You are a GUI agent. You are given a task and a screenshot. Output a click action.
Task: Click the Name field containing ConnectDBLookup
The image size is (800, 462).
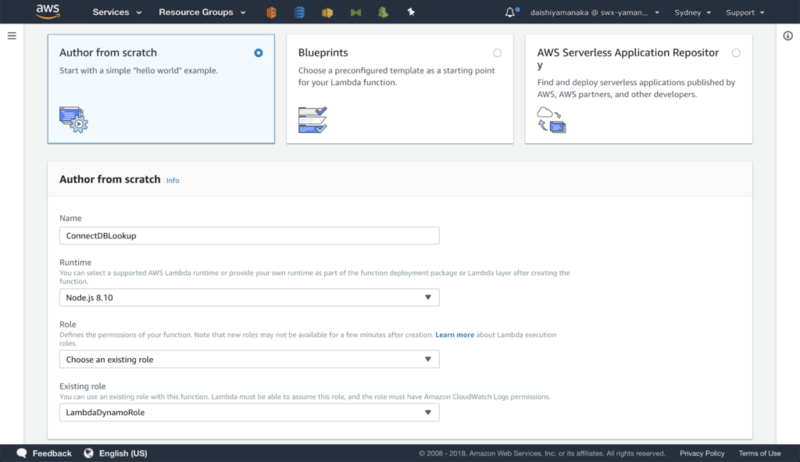[x=249, y=236]
